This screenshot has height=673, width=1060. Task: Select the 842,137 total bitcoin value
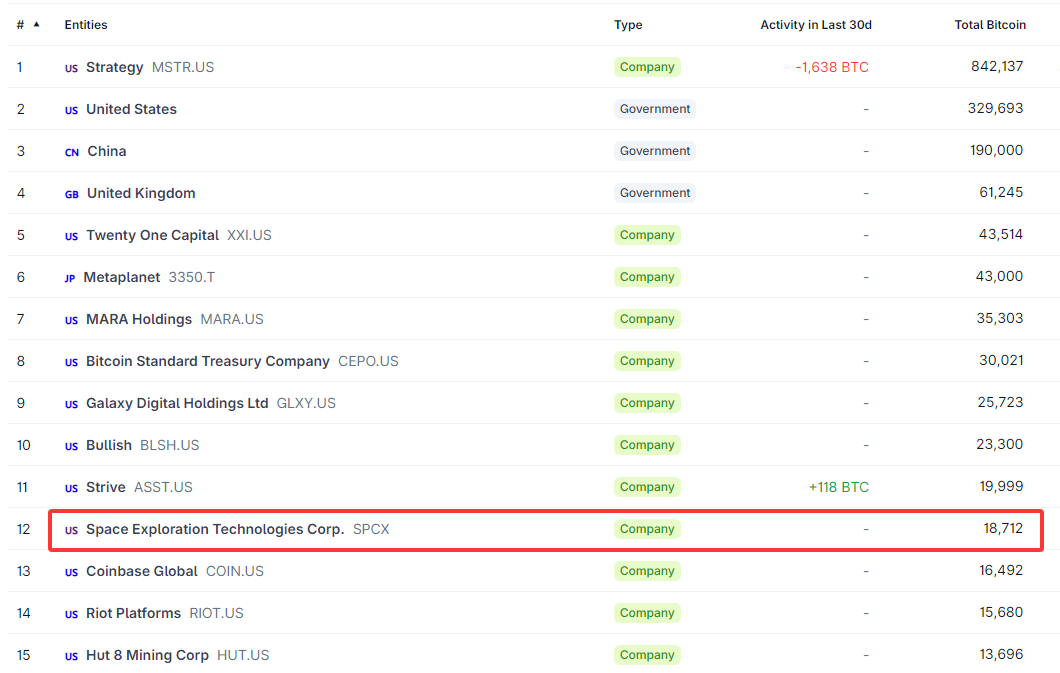(x=997, y=66)
